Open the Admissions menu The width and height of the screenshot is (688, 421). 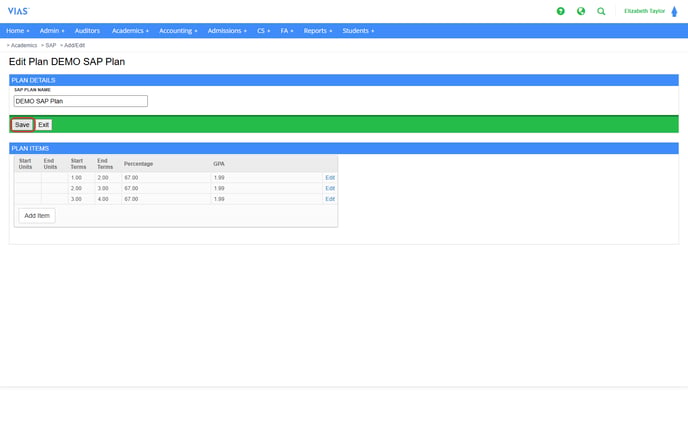pos(227,31)
